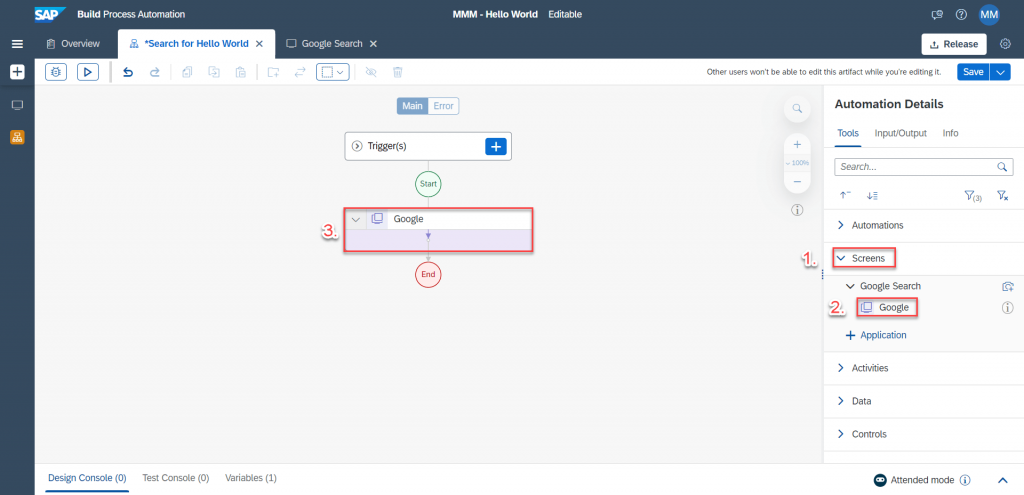Expand the Activities section

coord(841,368)
